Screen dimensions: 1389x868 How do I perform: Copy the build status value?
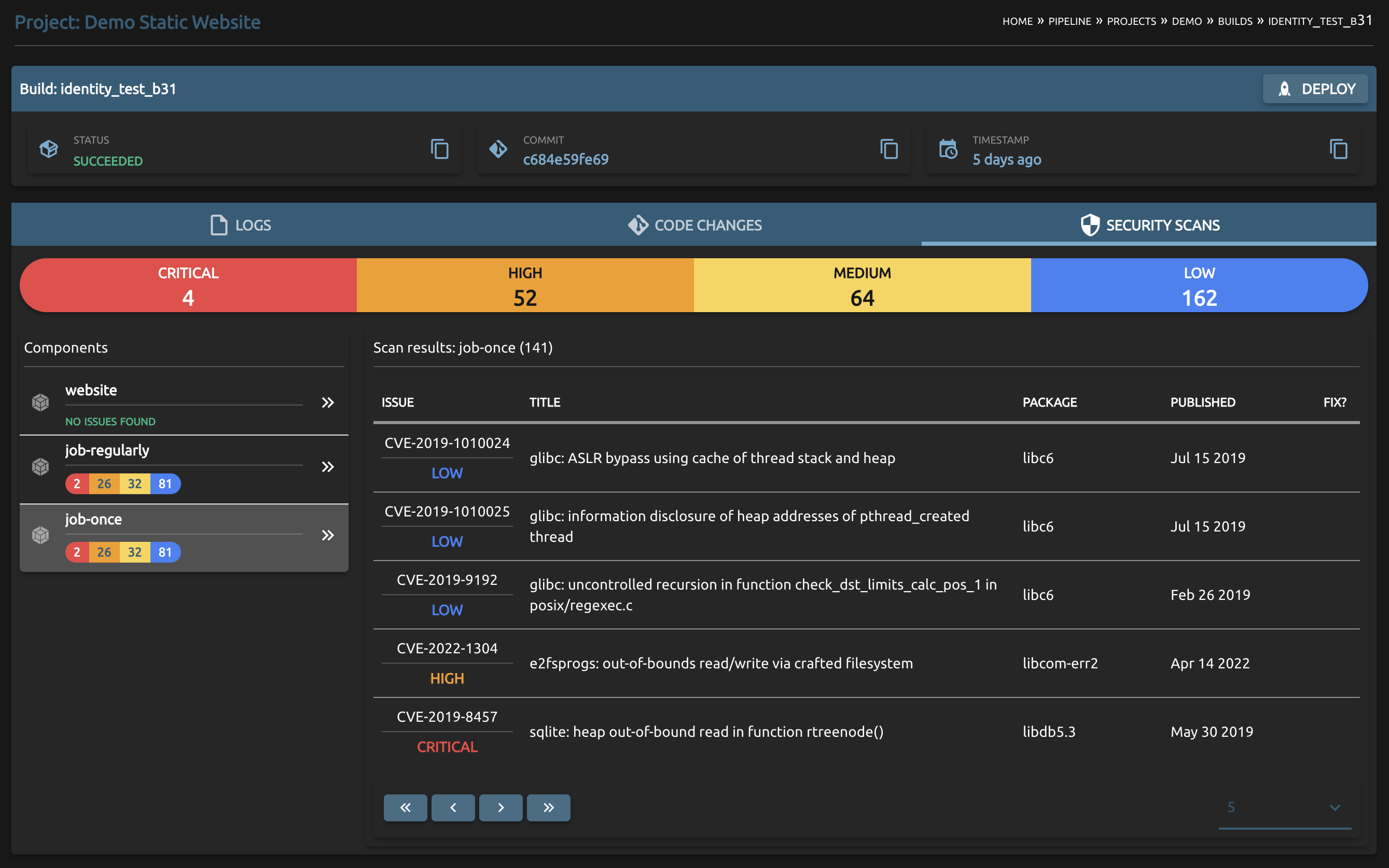(x=439, y=149)
